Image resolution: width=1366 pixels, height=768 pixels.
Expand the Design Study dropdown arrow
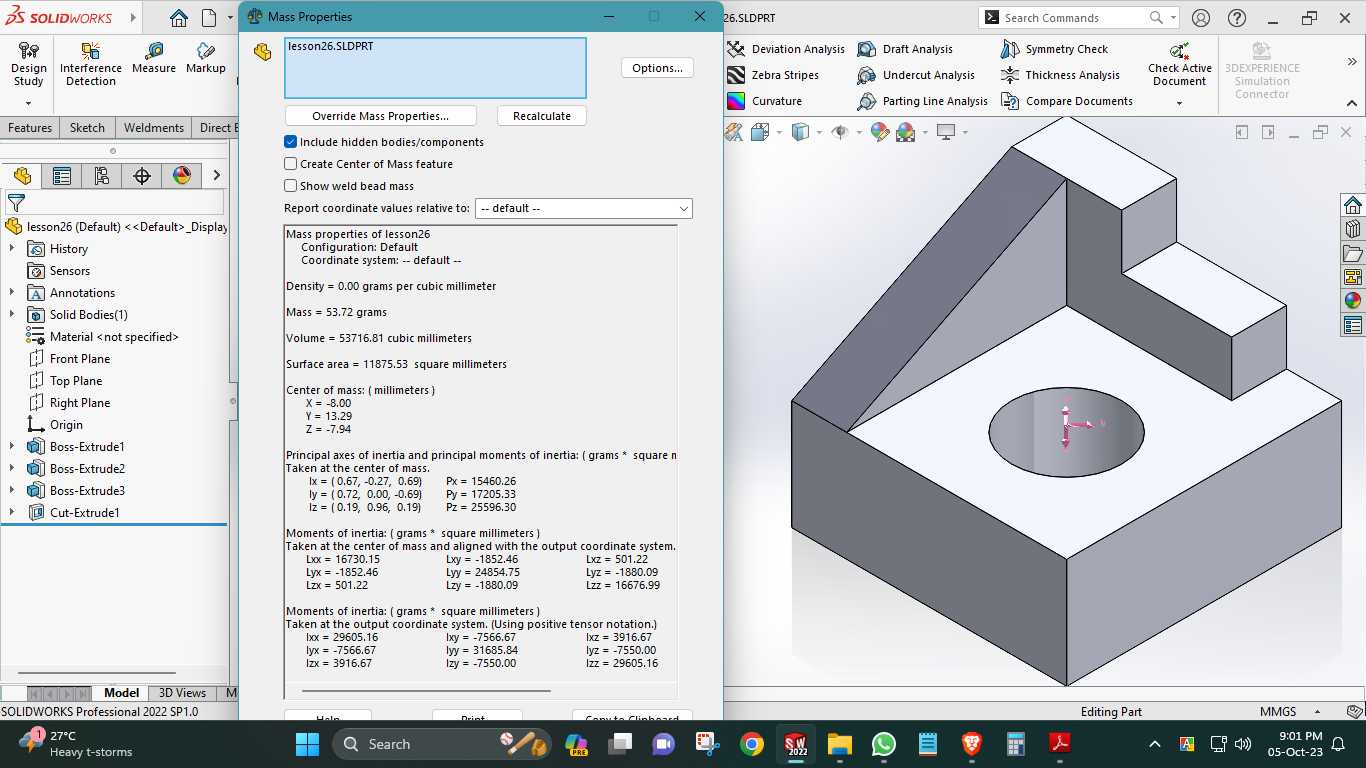click(x=28, y=103)
